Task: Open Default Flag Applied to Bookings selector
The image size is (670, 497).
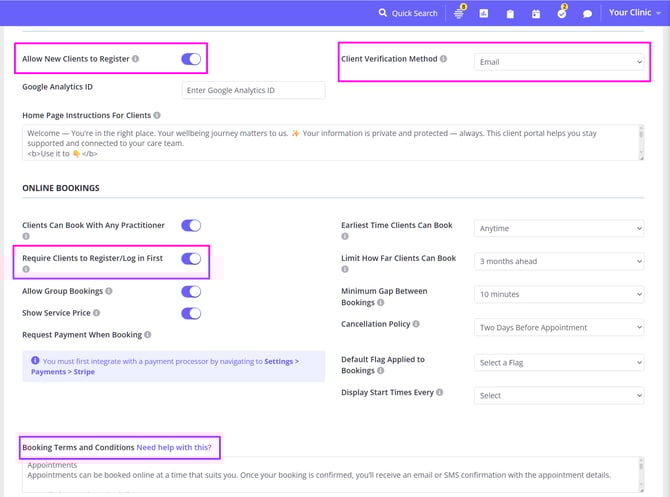Action: click(x=558, y=362)
